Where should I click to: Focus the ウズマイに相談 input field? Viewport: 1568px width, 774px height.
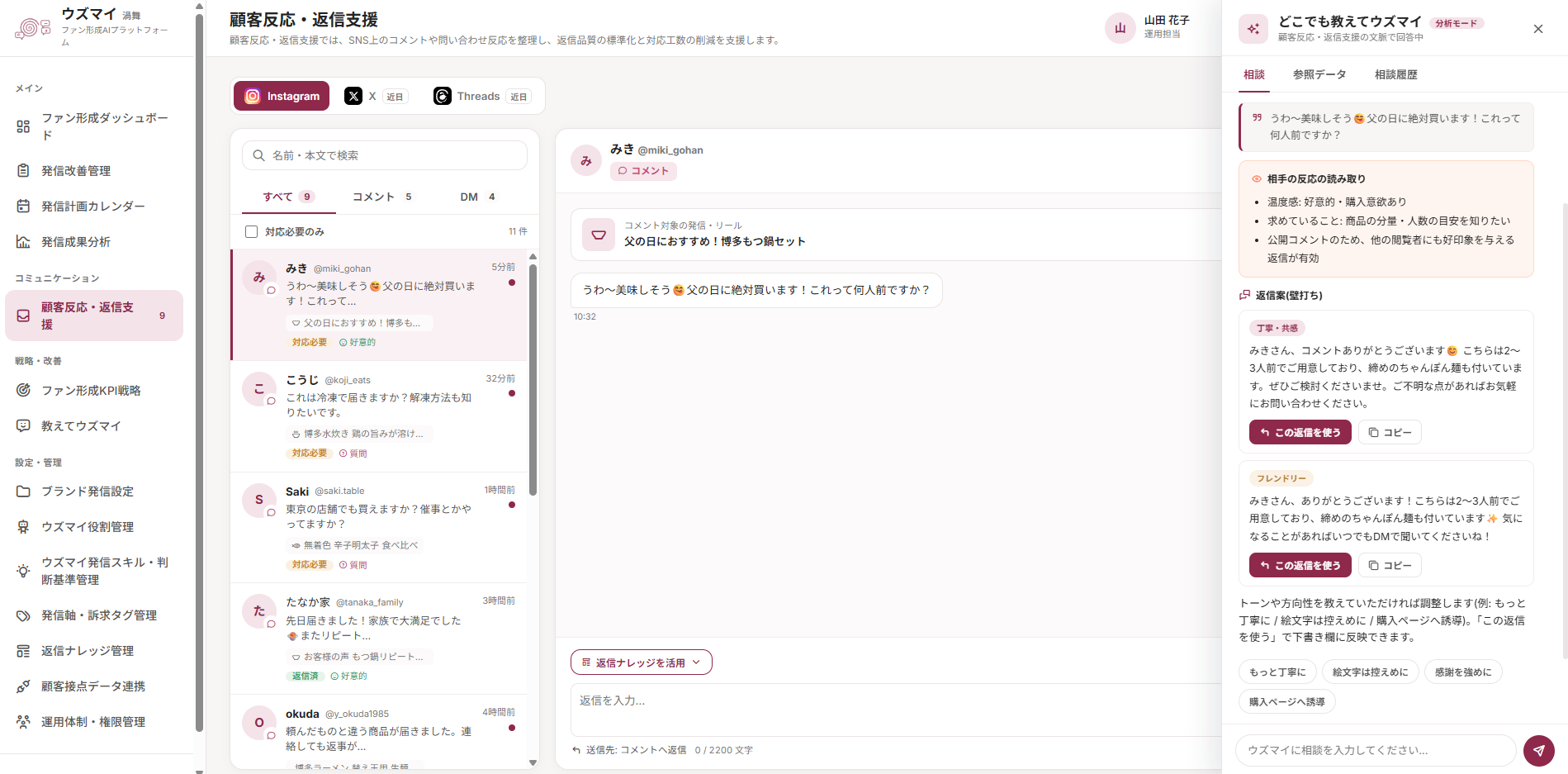pyautogui.click(x=1376, y=751)
